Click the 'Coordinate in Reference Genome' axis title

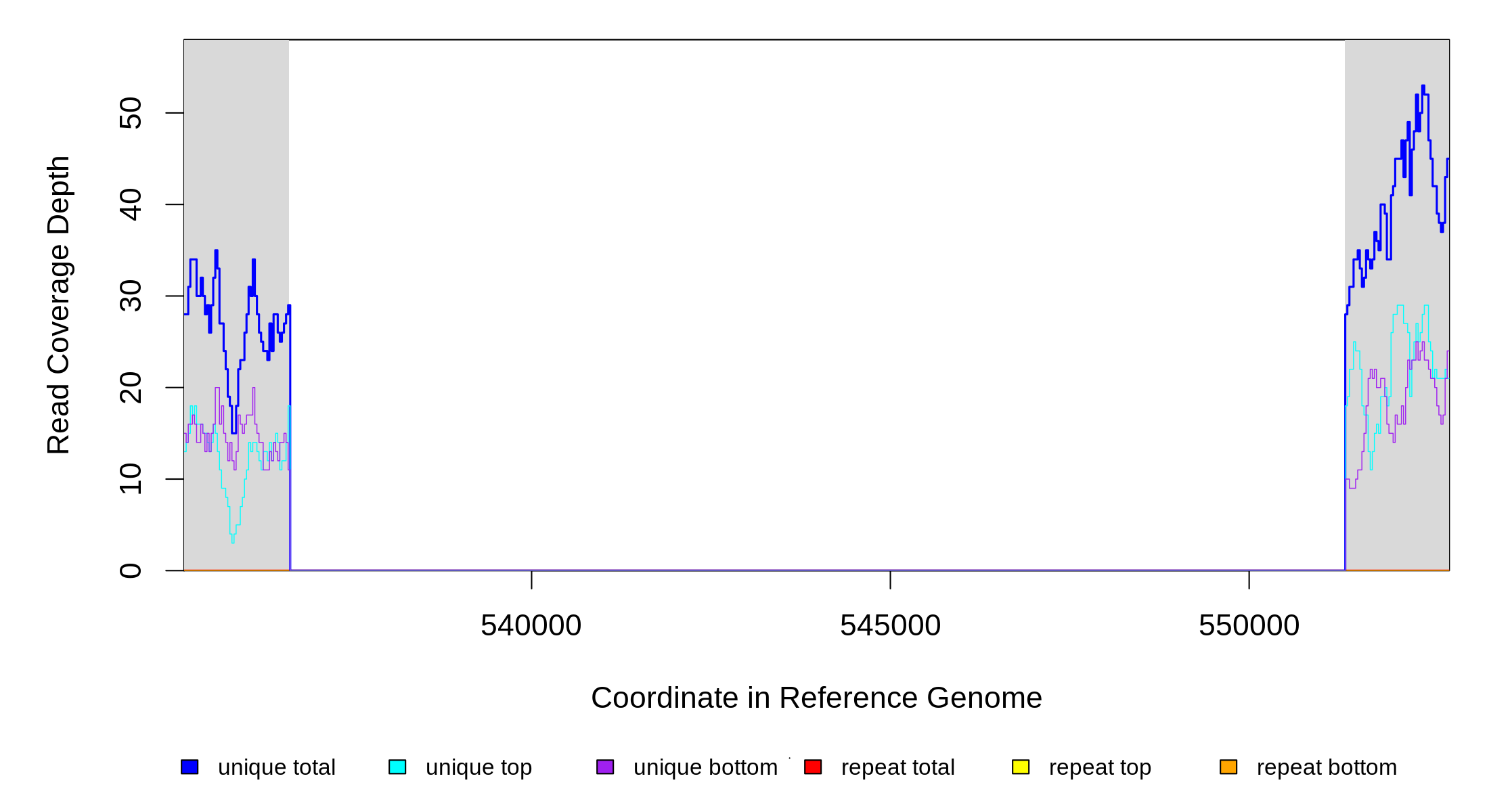pos(816,698)
